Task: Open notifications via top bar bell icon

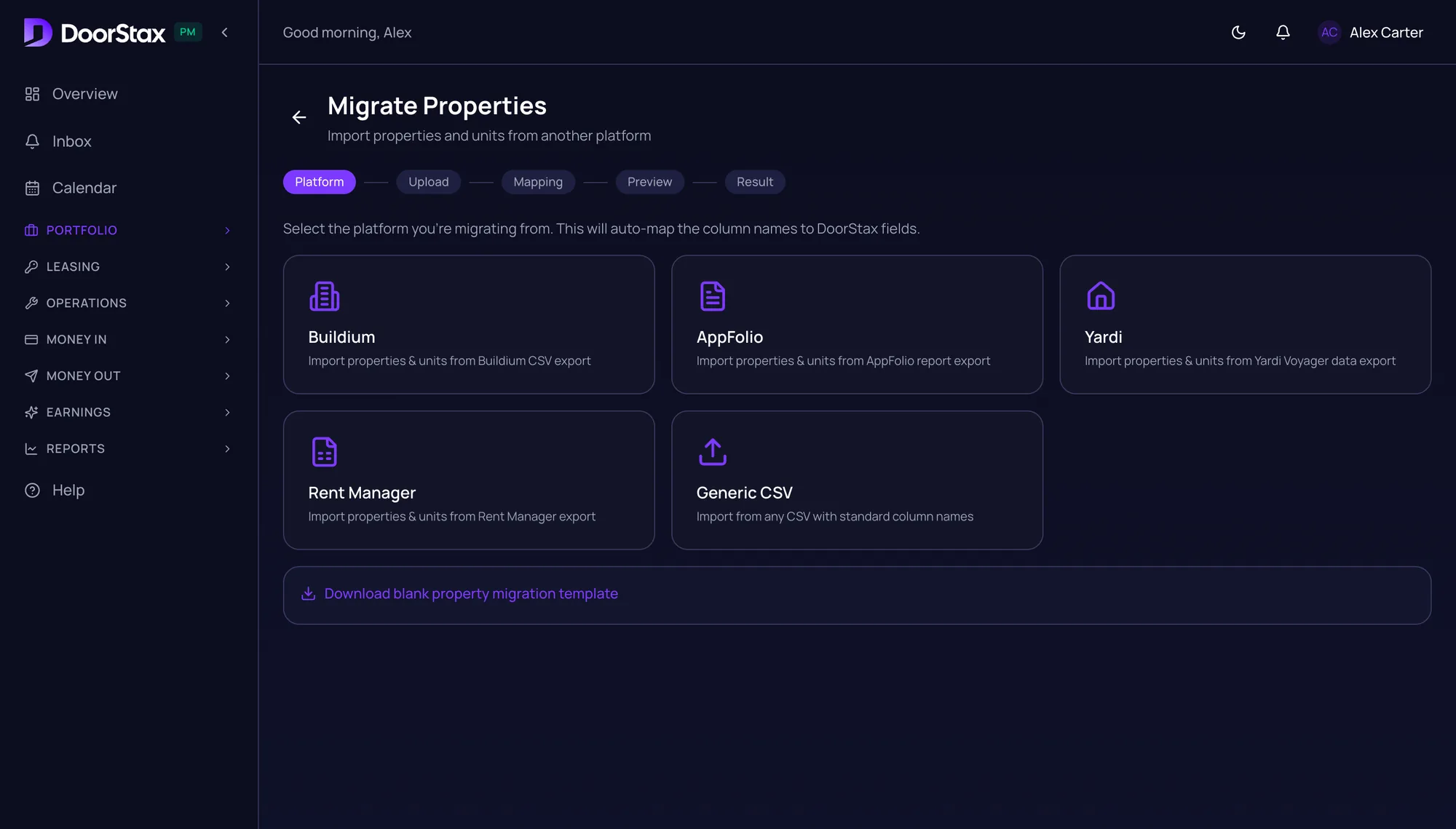Action: (1283, 32)
